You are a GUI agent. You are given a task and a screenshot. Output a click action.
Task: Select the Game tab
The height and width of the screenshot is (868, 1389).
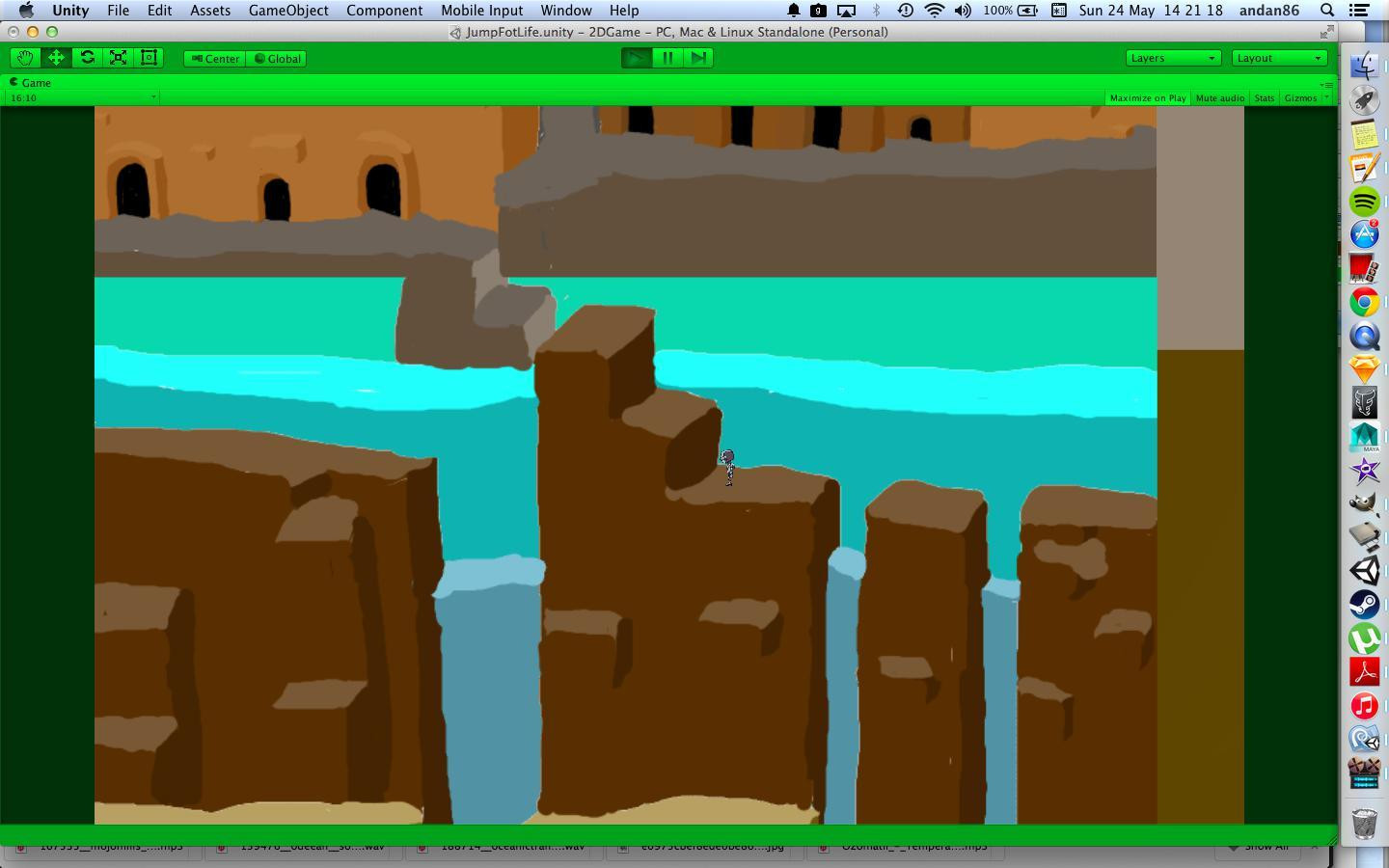tap(30, 83)
